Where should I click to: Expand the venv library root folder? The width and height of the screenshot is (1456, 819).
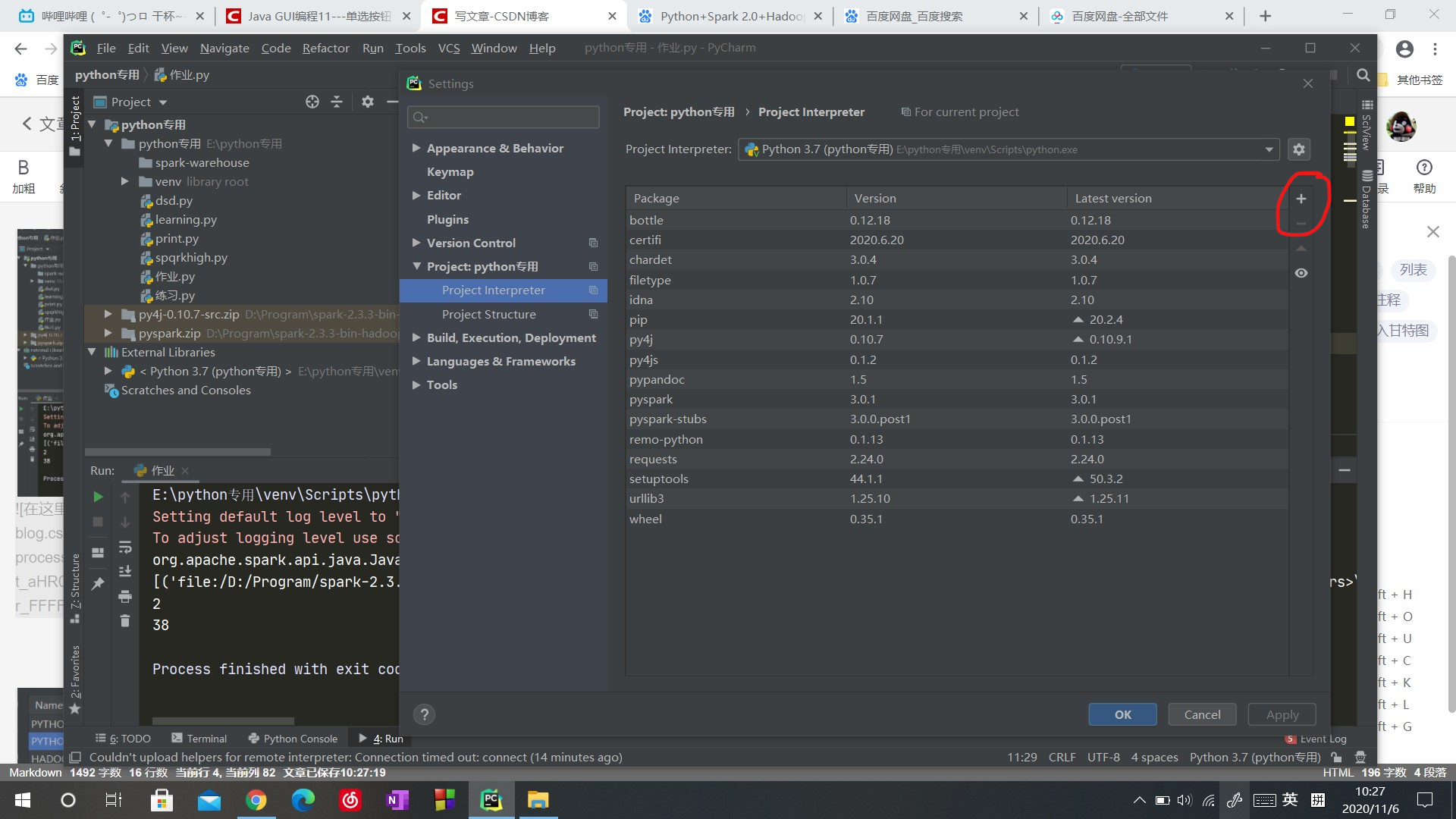point(125,181)
